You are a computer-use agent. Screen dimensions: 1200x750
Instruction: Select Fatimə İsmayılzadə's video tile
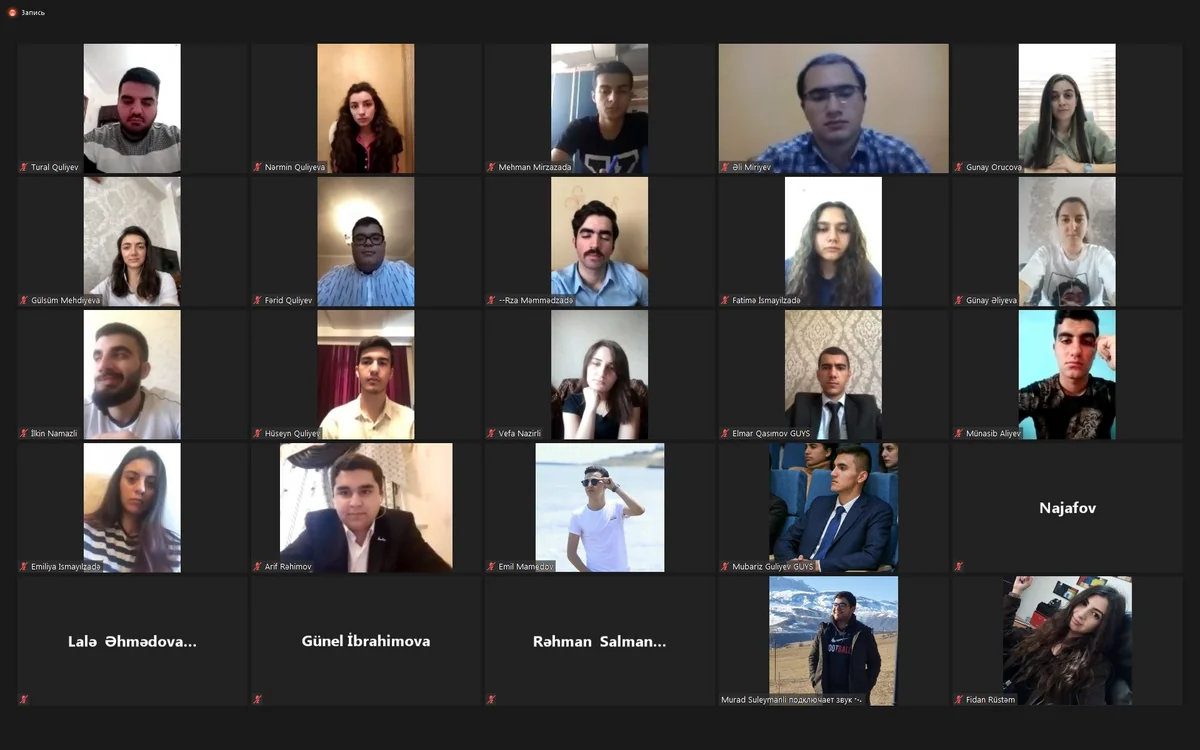[x=833, y=241]
